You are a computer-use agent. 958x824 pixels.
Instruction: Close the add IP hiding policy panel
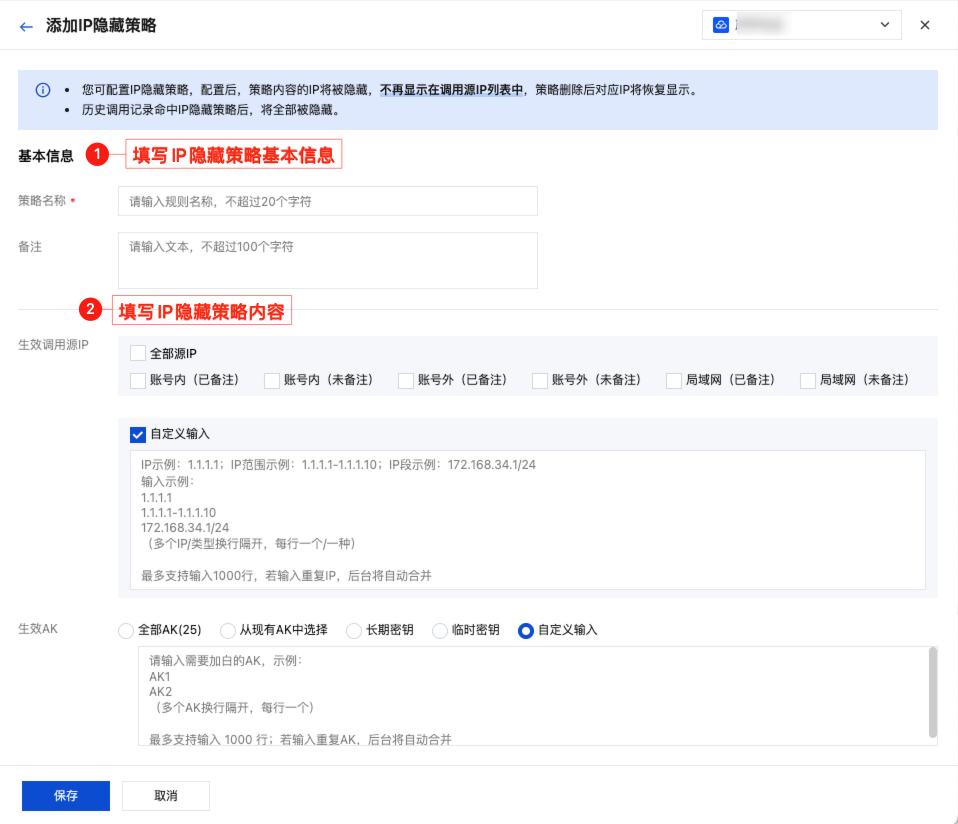pyautogui.click(x=925, y=25)
